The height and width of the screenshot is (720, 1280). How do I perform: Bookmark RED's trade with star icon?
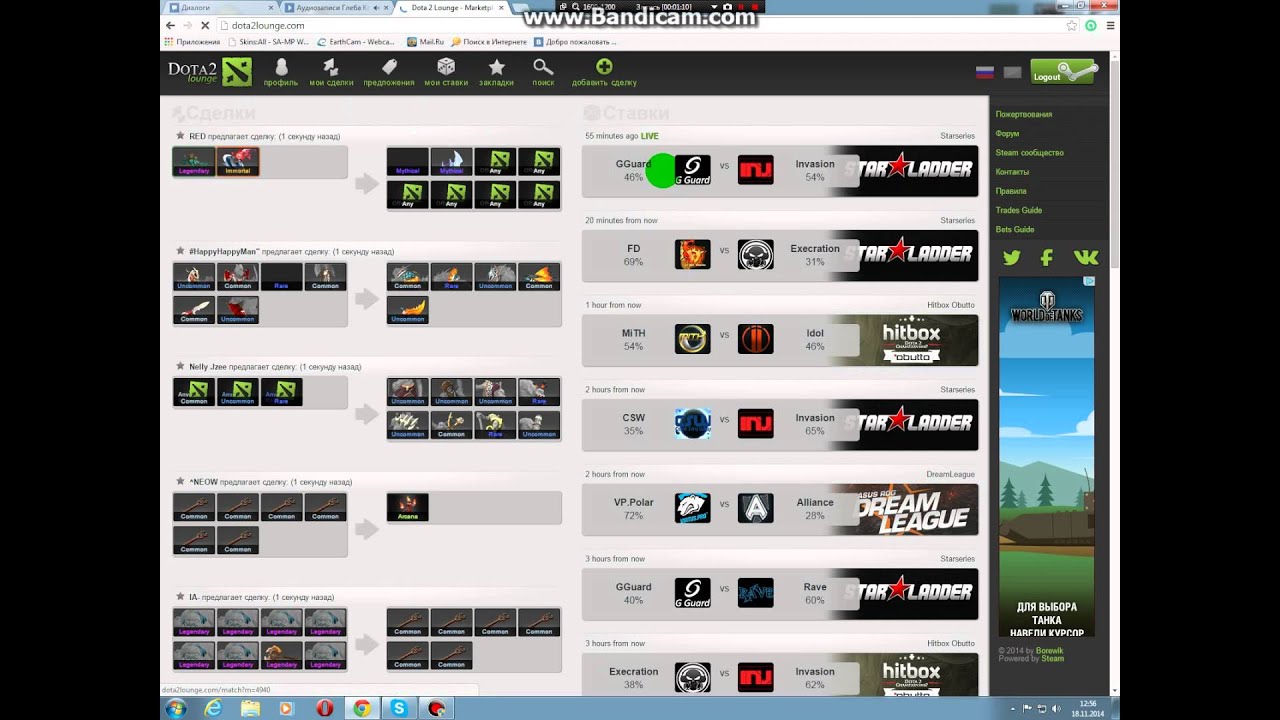pyautogui.click(x=180, y=136)
